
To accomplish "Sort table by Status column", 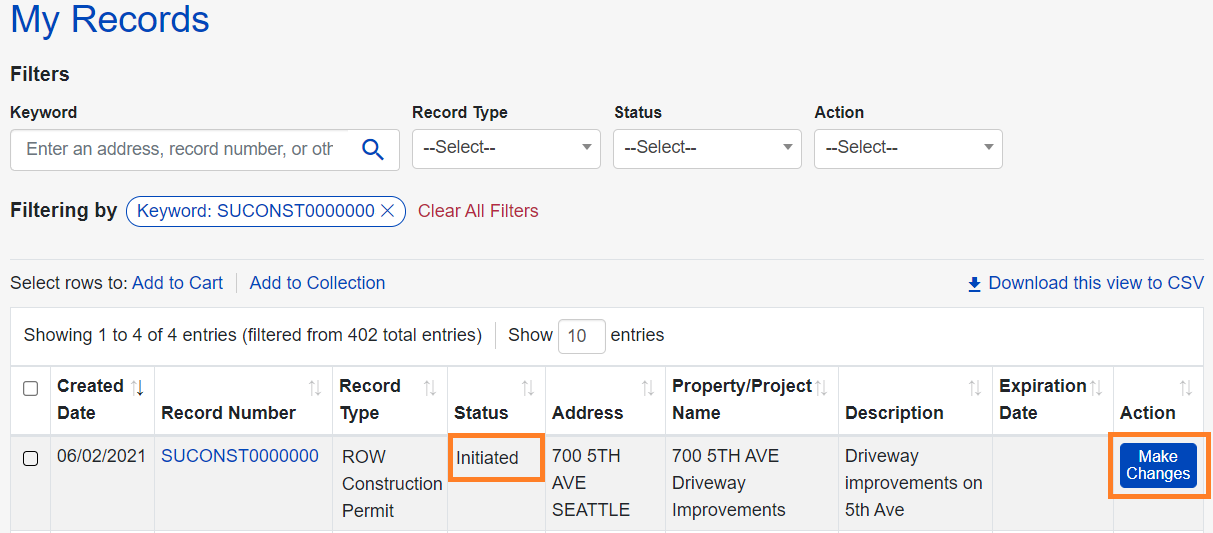I will click(x=528, y=388).
